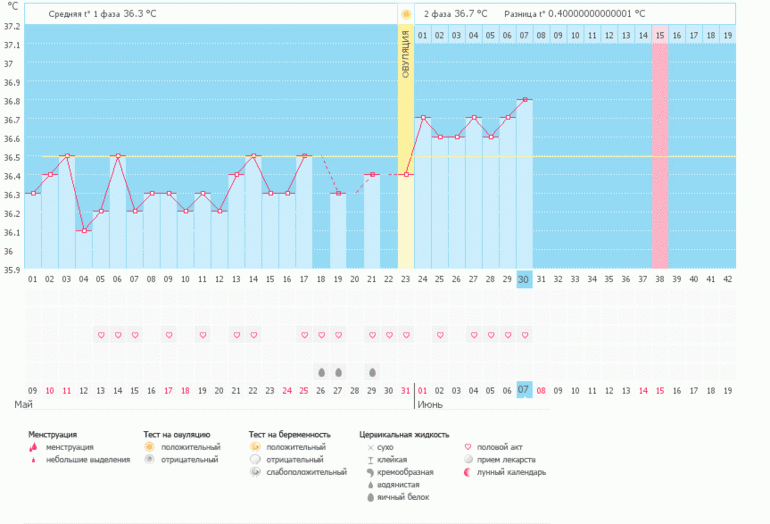This screenshot has height=524, width=770.
Task: Click the 'Менструация' legend heading
Action: click(x=53, y=435)
